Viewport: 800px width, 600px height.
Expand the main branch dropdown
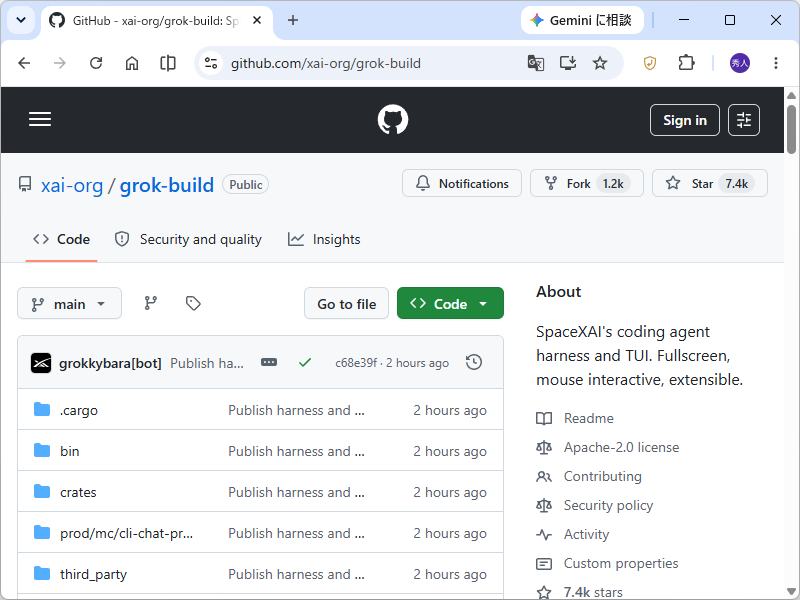coord(69,304)
